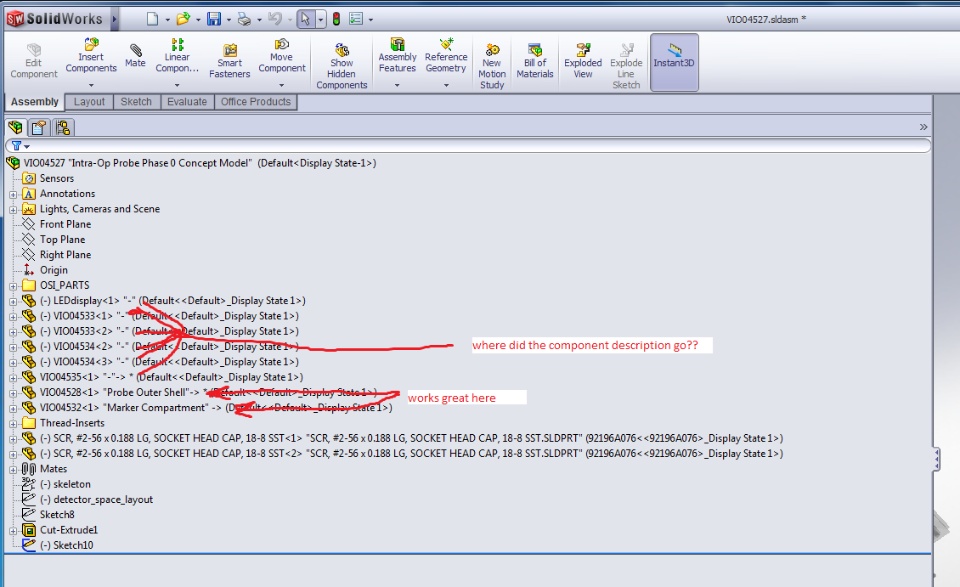Viewport: 960px width, 587px height.
Task: Select the first SCR #2-56 socket head cap <1>
Action: 402,438
